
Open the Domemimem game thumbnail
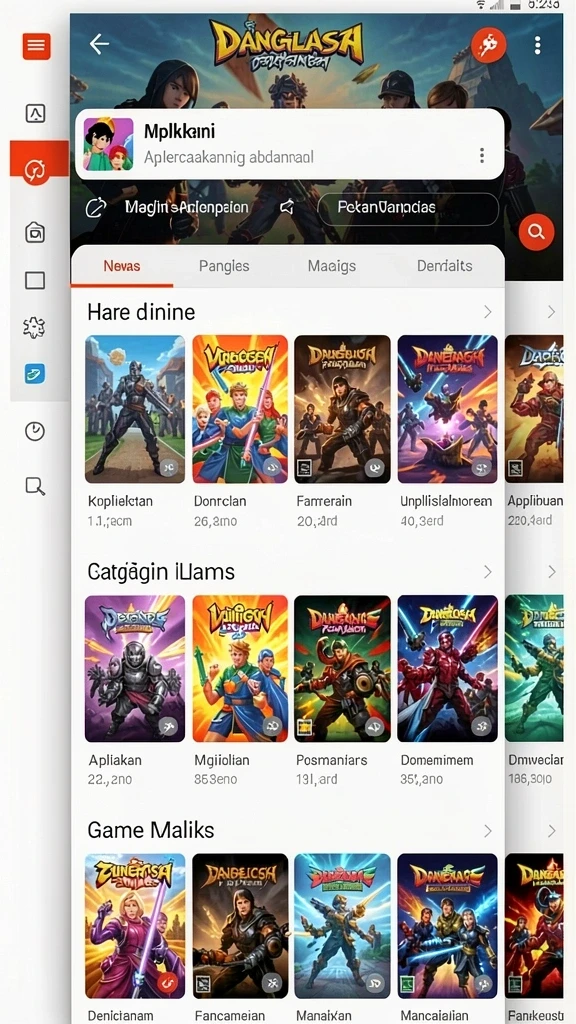coord(447,668)
